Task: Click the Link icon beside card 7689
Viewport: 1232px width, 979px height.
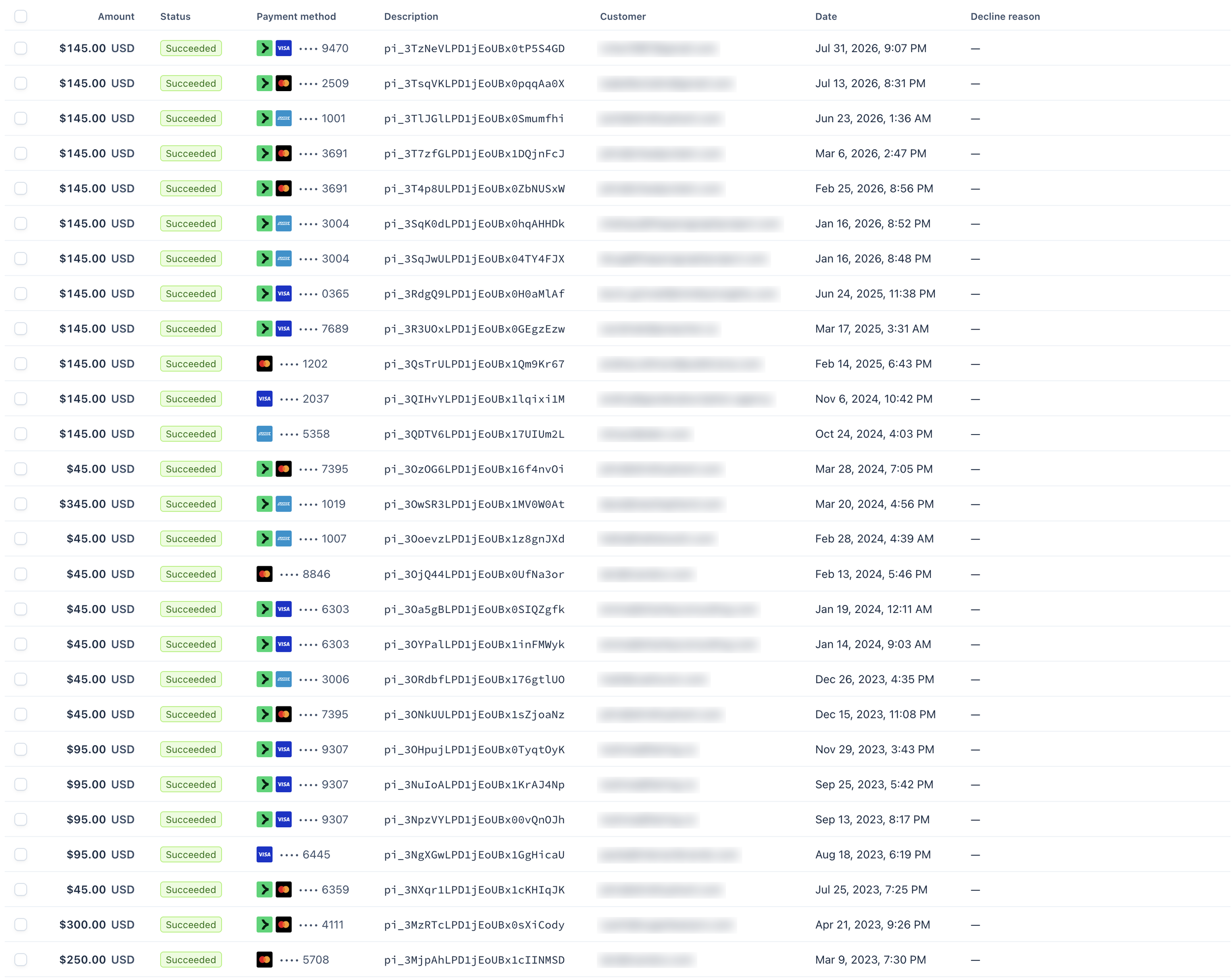Action: [x=264, y=329]
